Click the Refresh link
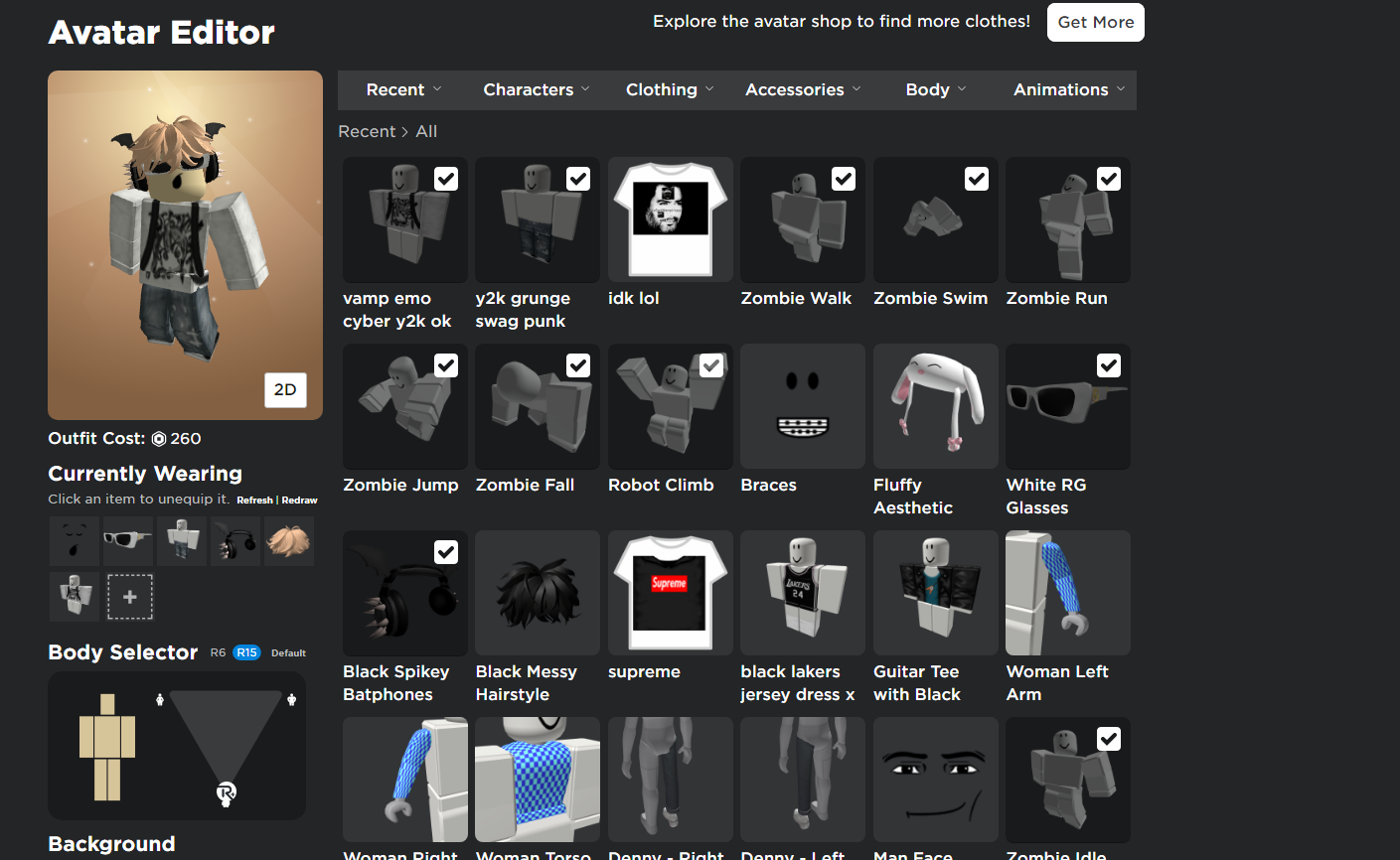The width and height of the screenshot is (1400, 860). (x=254, y=501)
